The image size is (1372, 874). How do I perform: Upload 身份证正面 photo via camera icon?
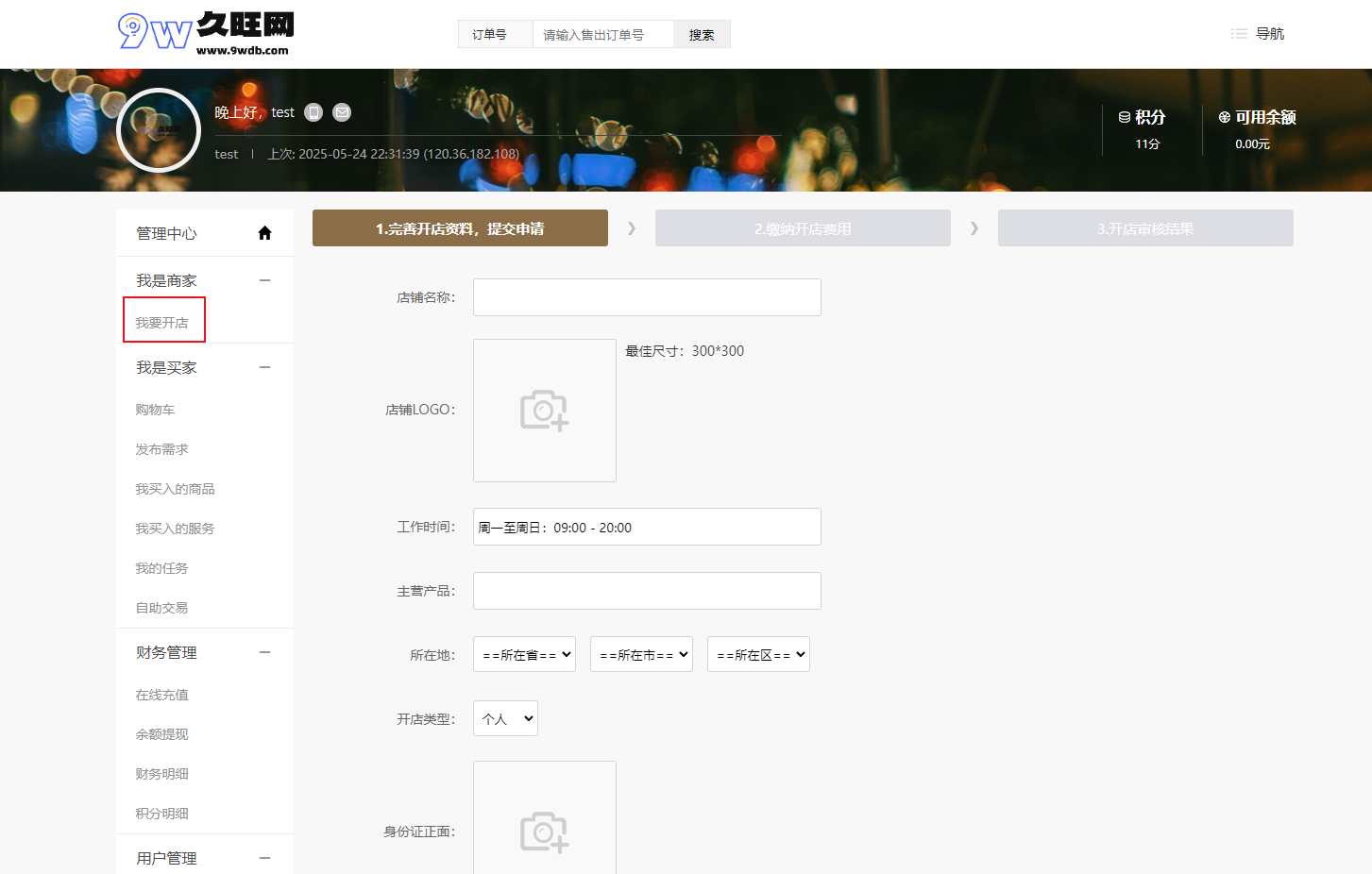pos(545,832)
